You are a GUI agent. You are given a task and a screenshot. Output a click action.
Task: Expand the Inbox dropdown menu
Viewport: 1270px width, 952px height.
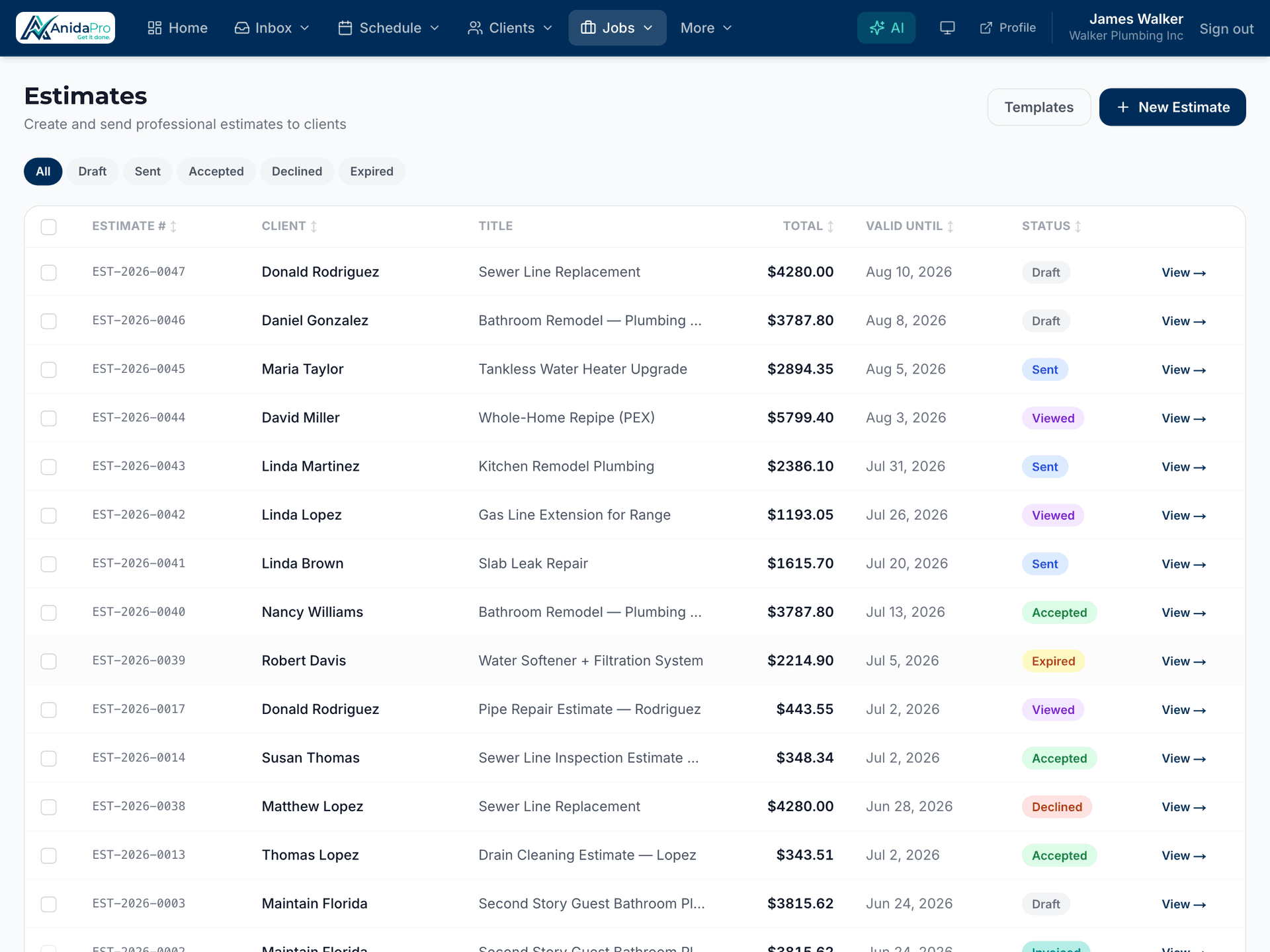pyautogui.click(x=272, y=28)
